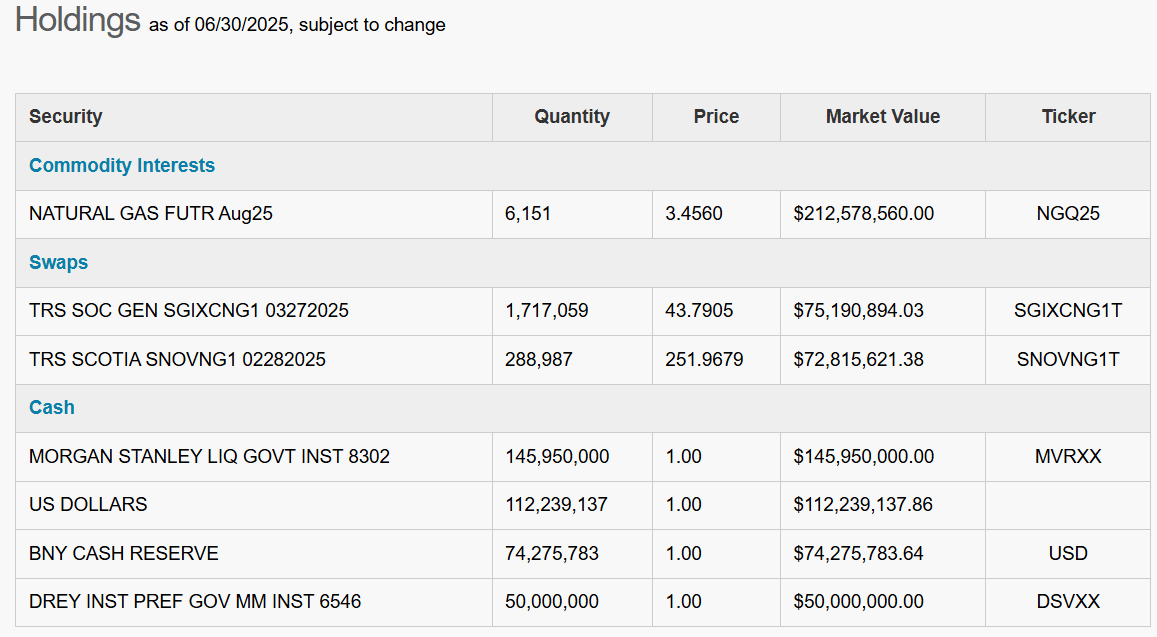Click the $212,578,560.00 market value cell
Screen dimensions: 1157x637
click(x=864, y=214)
